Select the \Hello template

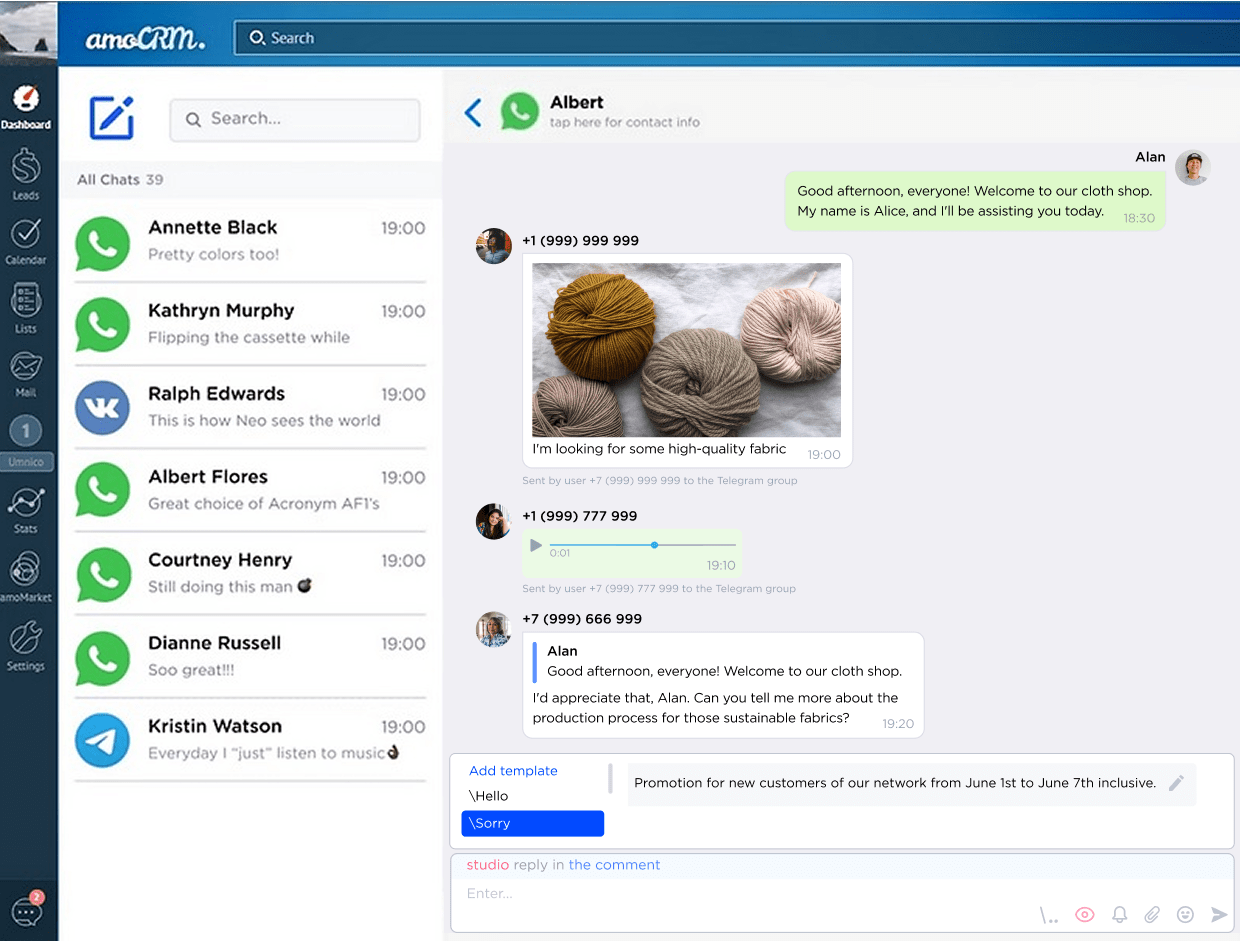tap(489, 795)
